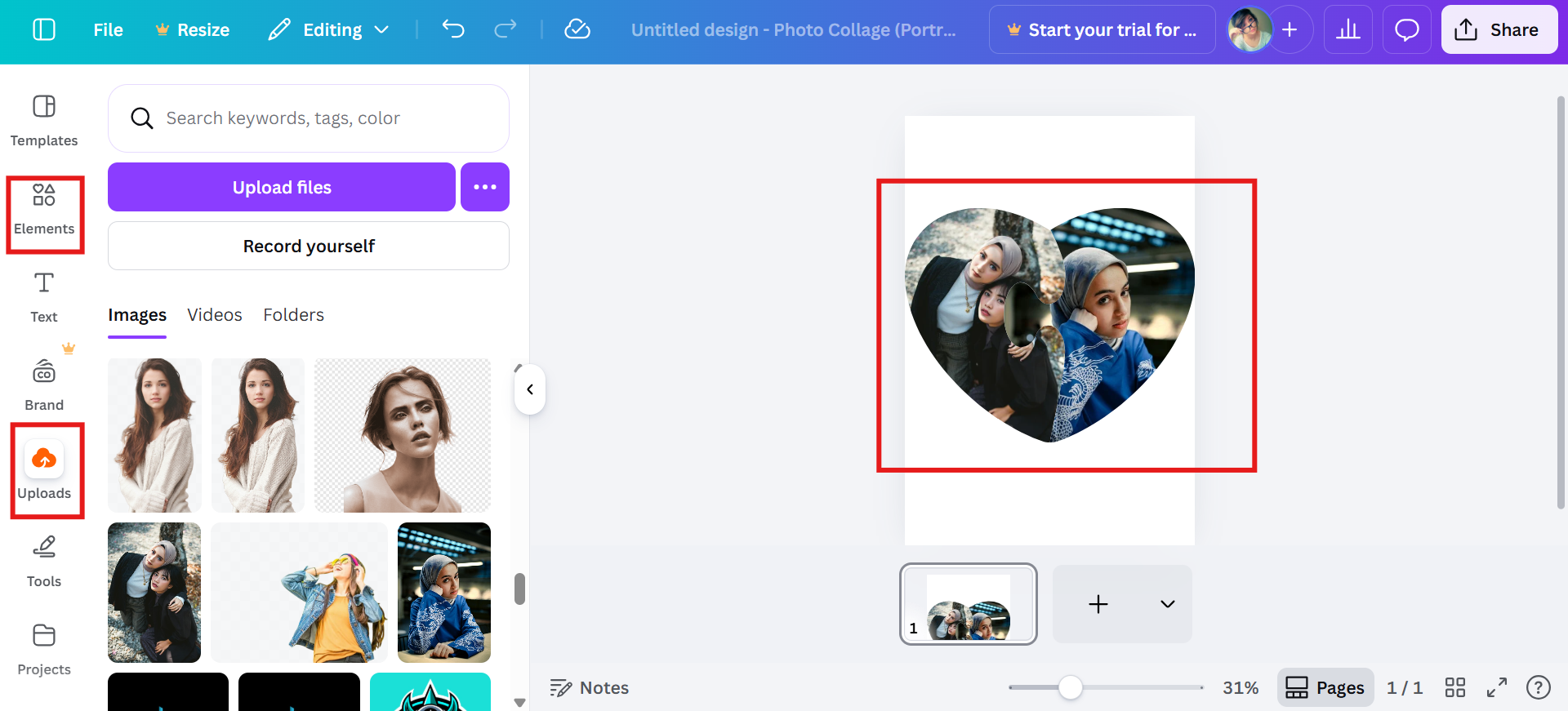The image size is (1568, 711).
Task: Select page 1 thumbnail
Action: pos(969,604)
